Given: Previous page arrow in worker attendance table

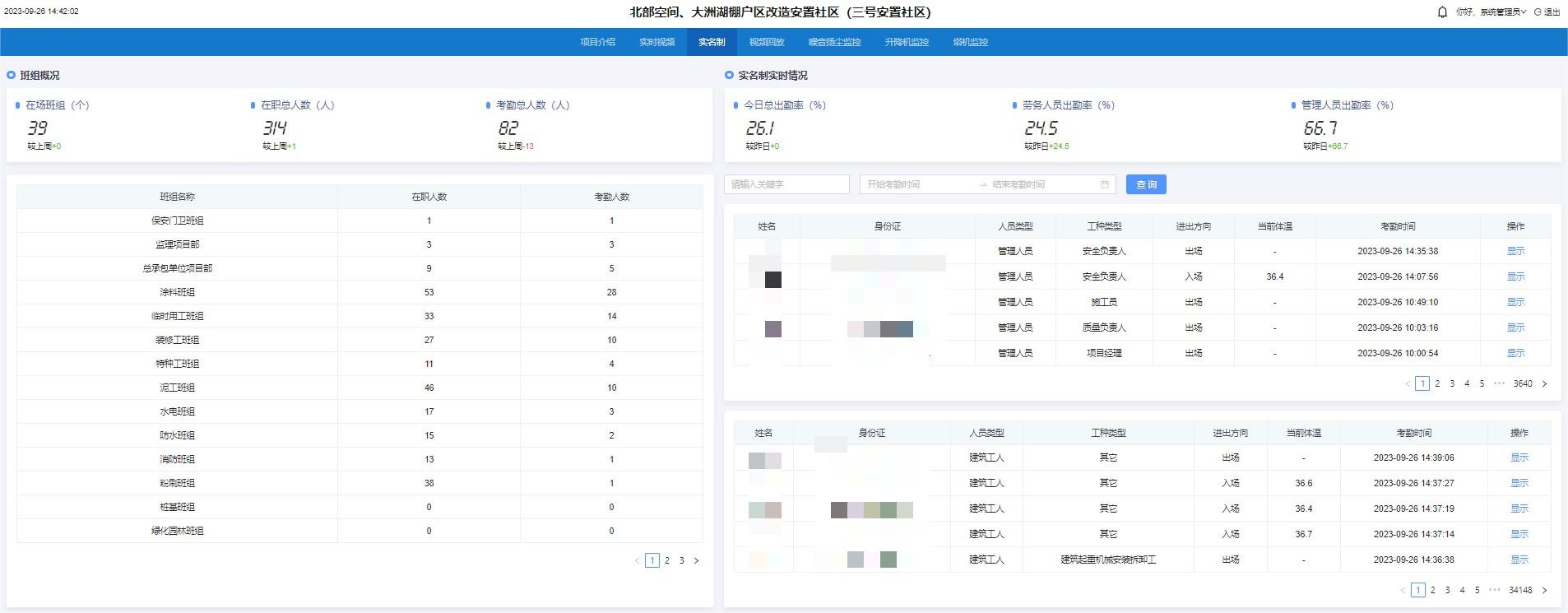Looking at the screenshot, I should pos(1403,591).
